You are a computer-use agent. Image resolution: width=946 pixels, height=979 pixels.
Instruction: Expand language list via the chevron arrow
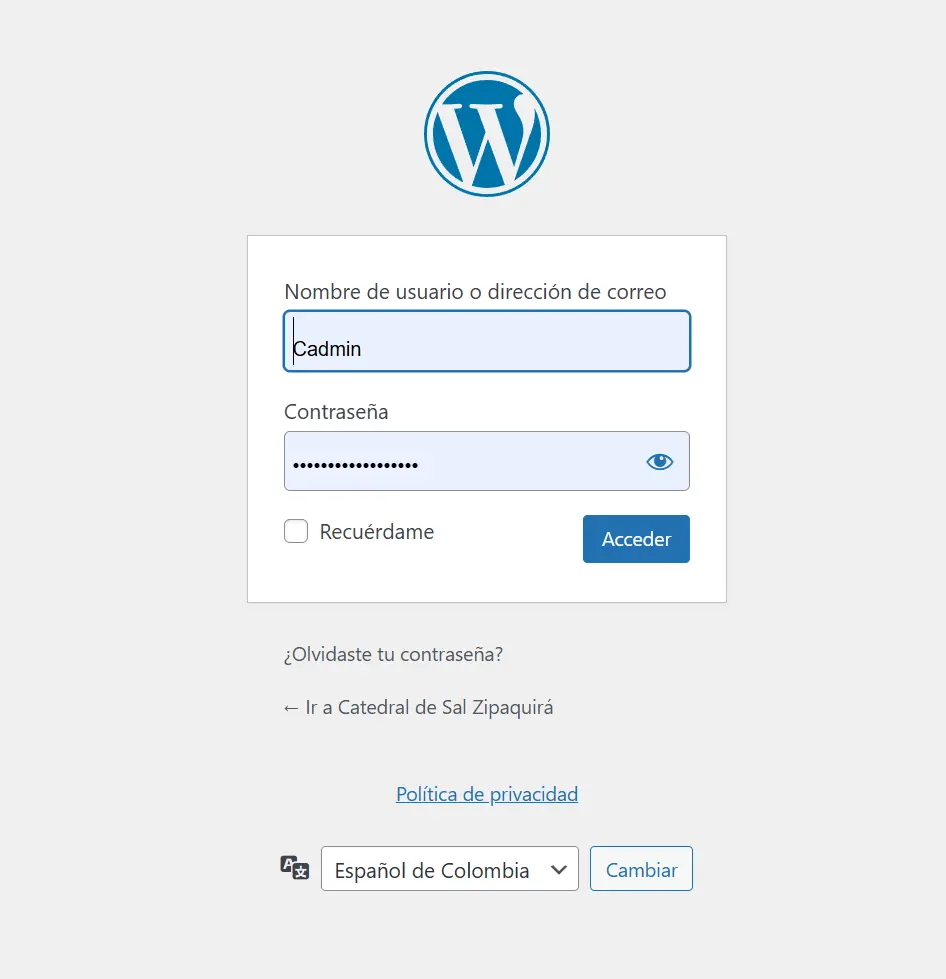point(559,869)
